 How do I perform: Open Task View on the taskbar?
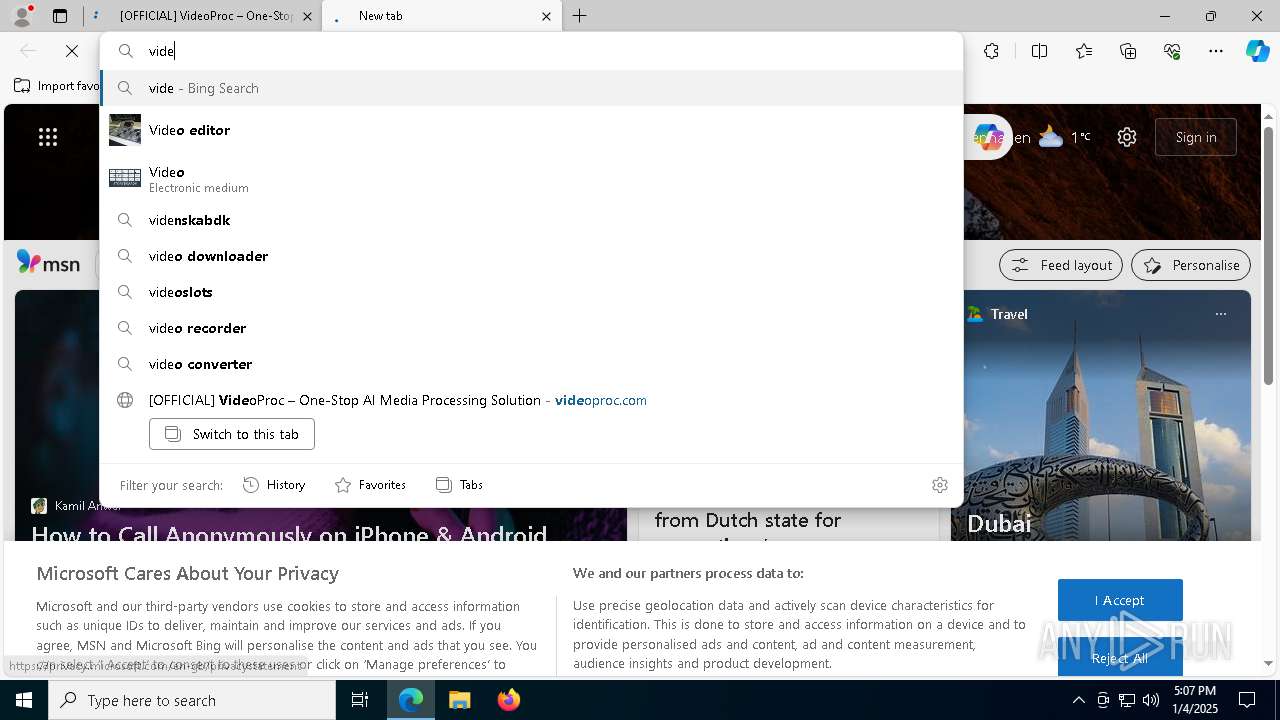[360, 700]
